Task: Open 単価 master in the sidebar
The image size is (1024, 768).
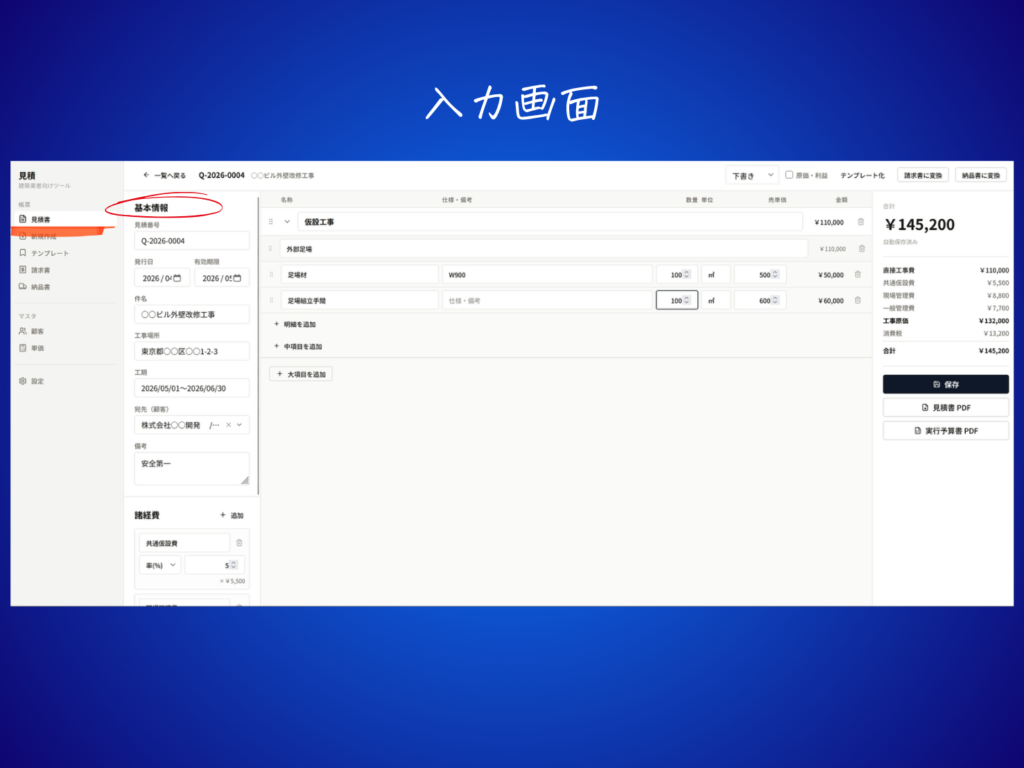Action: 37,348
